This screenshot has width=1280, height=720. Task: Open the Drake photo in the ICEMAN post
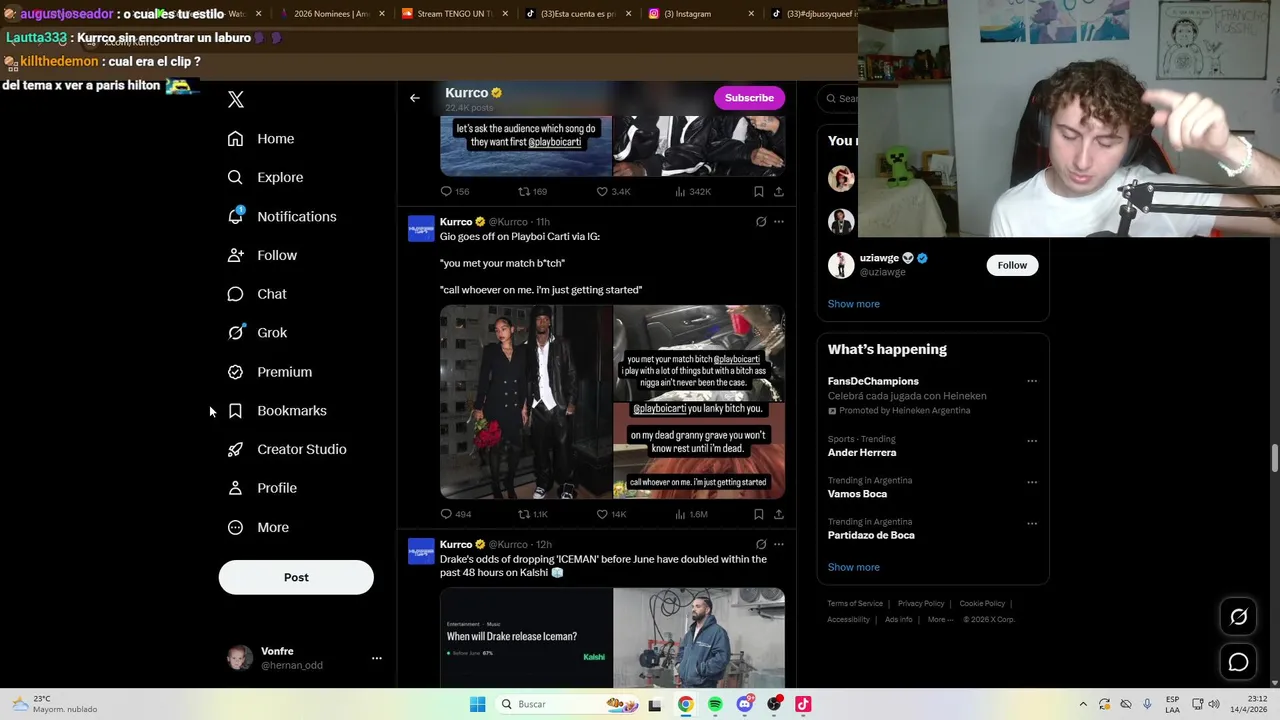(x=699, y=638)
